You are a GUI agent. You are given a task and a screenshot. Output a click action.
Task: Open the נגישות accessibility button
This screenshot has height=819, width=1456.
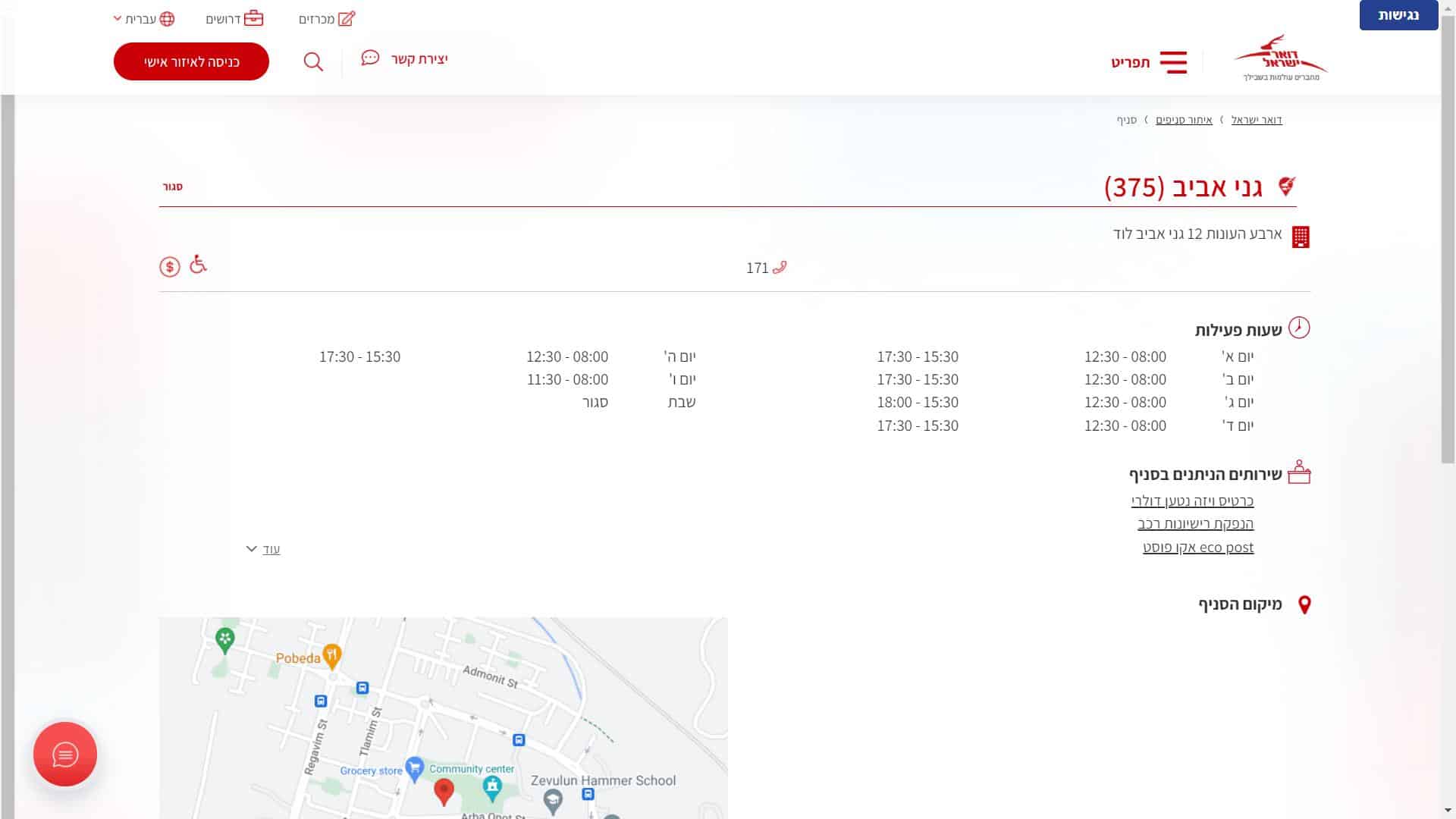coord(1398,15)
